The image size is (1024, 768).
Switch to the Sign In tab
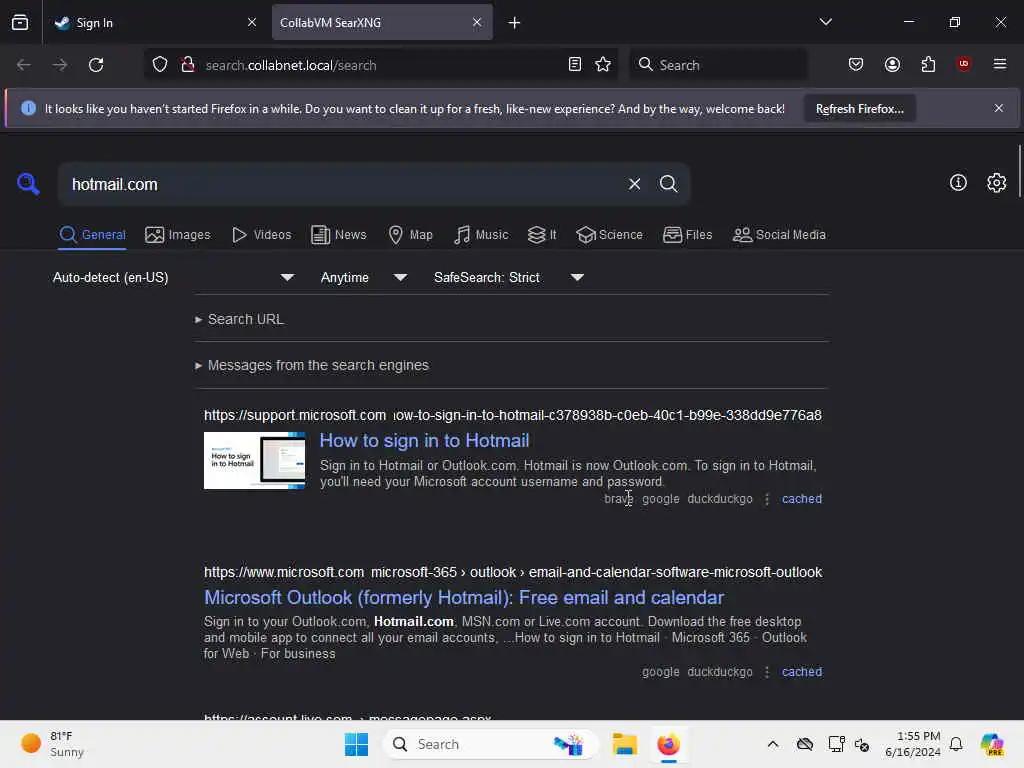155,23
